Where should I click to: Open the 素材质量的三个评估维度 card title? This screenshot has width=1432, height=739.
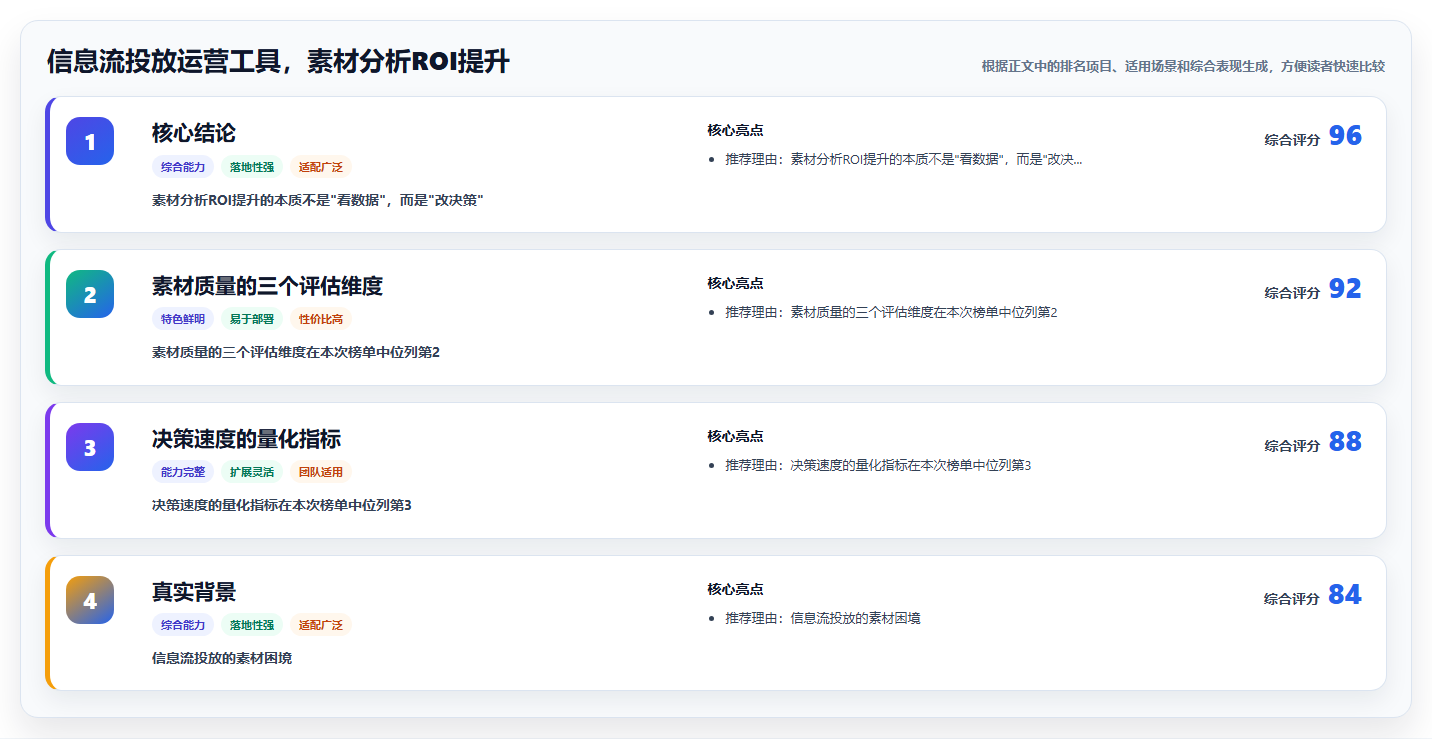tap(267, 286)
